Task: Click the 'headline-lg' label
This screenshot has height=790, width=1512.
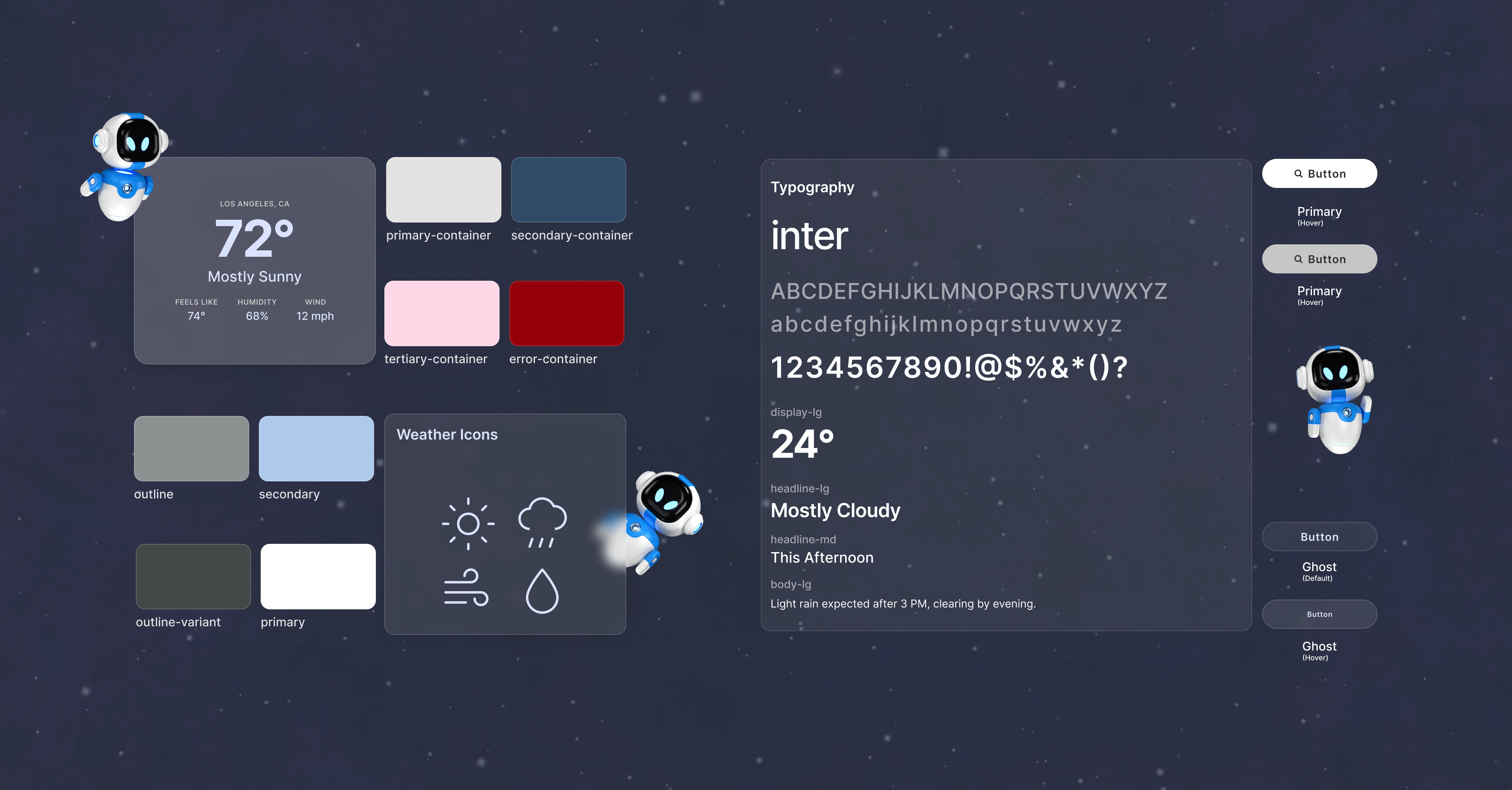Action: 800,488
